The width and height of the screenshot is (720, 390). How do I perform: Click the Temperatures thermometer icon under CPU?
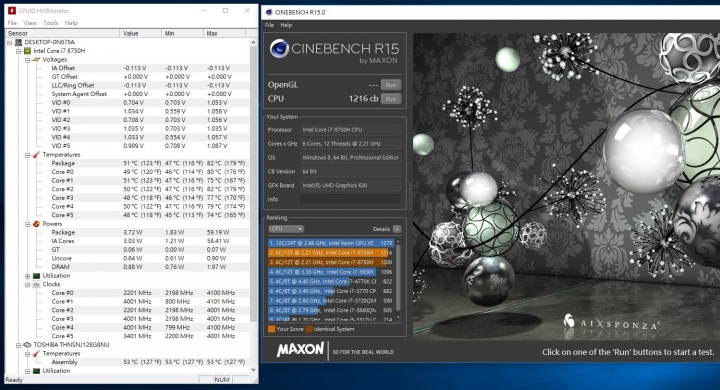pos(36,155)
